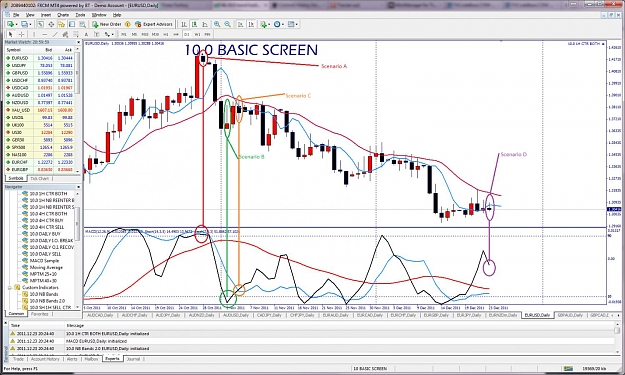Image resolution: width=625 pixels, height=375 pixels.
Task: Click the Zoom Out magnifier icon
Action: (x=227, y=24)
